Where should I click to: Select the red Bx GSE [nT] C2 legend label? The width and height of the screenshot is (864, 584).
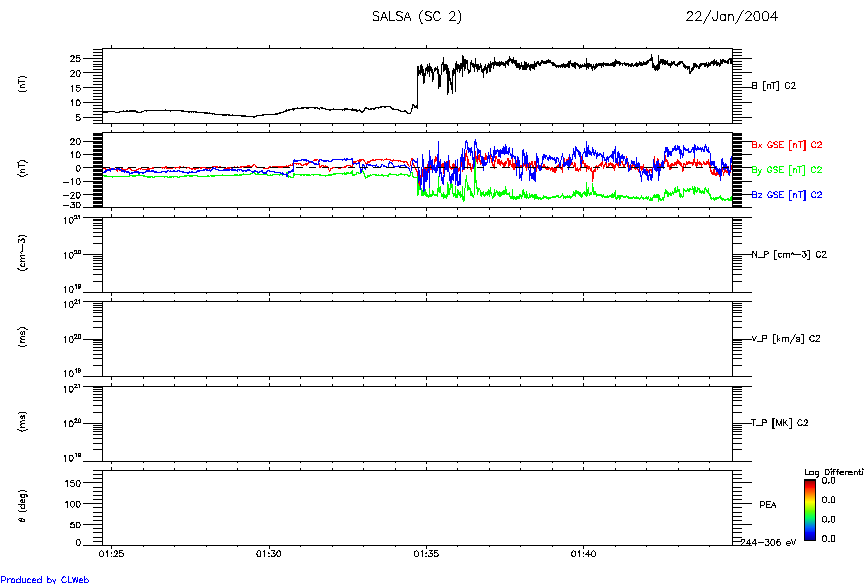787,145
